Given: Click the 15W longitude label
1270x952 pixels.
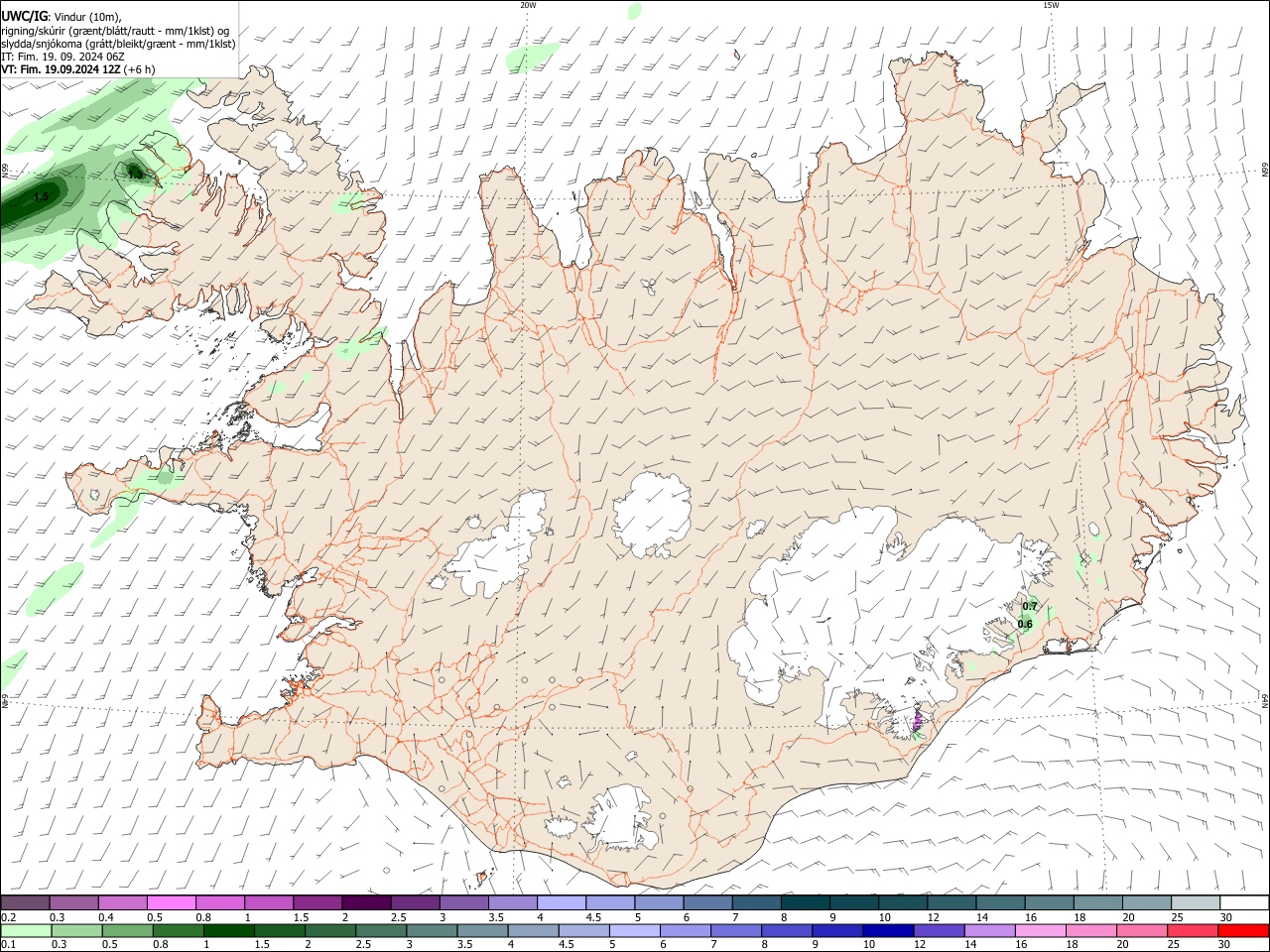Looking at the screenshot, I should [x=1051, y=5].
